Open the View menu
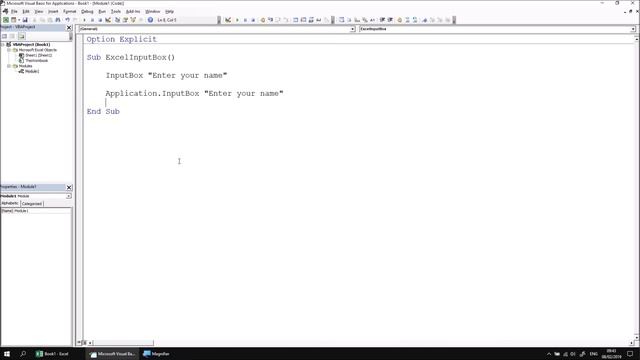This screenshot has width=640, height=360. [x=39, y=11]
